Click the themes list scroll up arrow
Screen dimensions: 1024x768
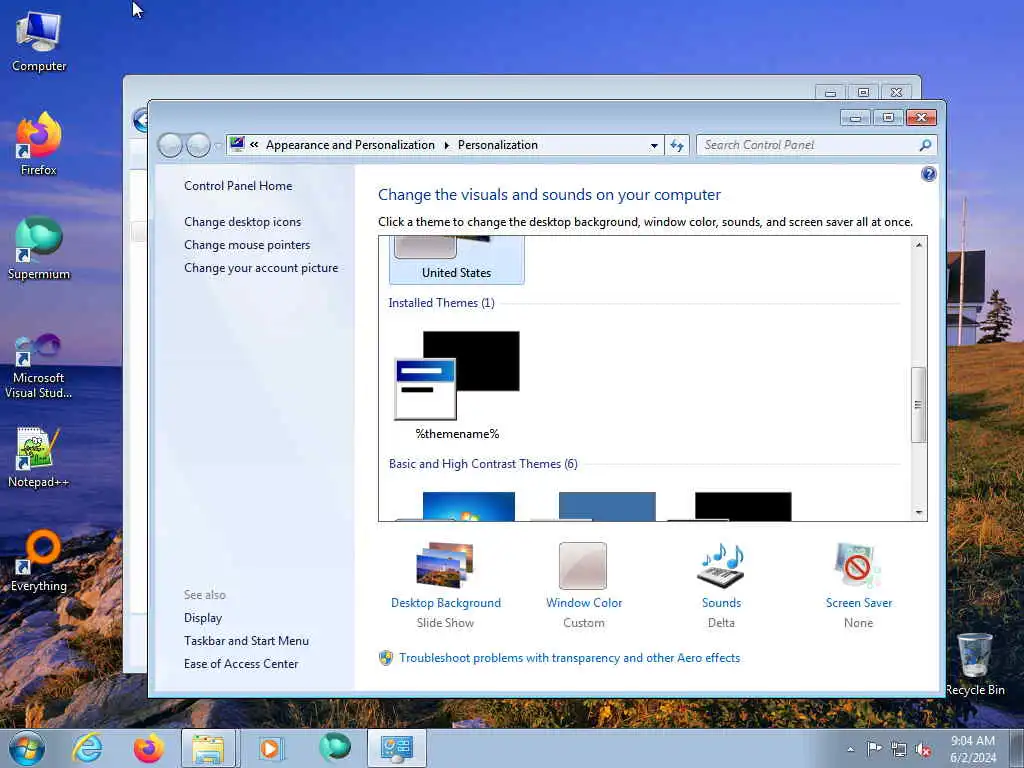pyautogui.click(x=918, y=245)
